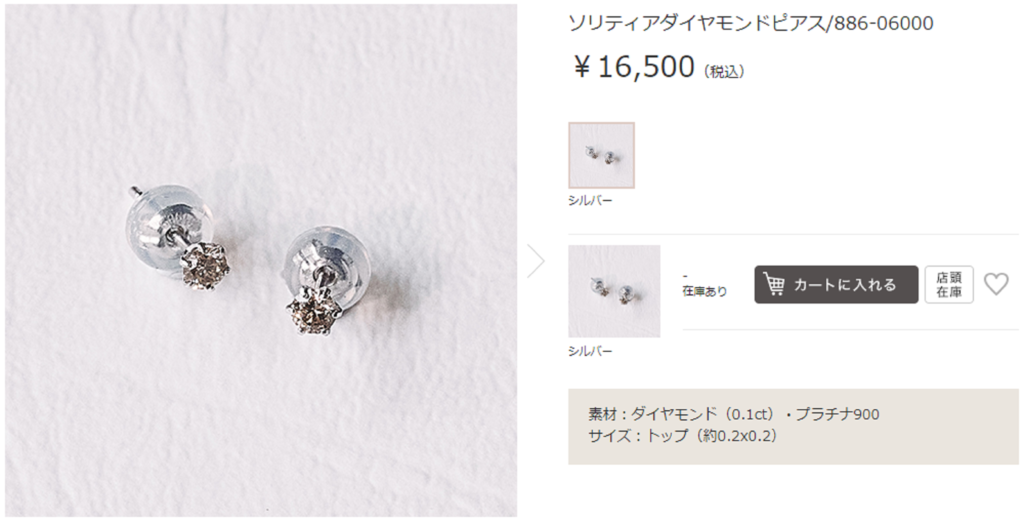Click the main earrings product photo
This screenshot has height=521, width=1024.
pos(261,260)
